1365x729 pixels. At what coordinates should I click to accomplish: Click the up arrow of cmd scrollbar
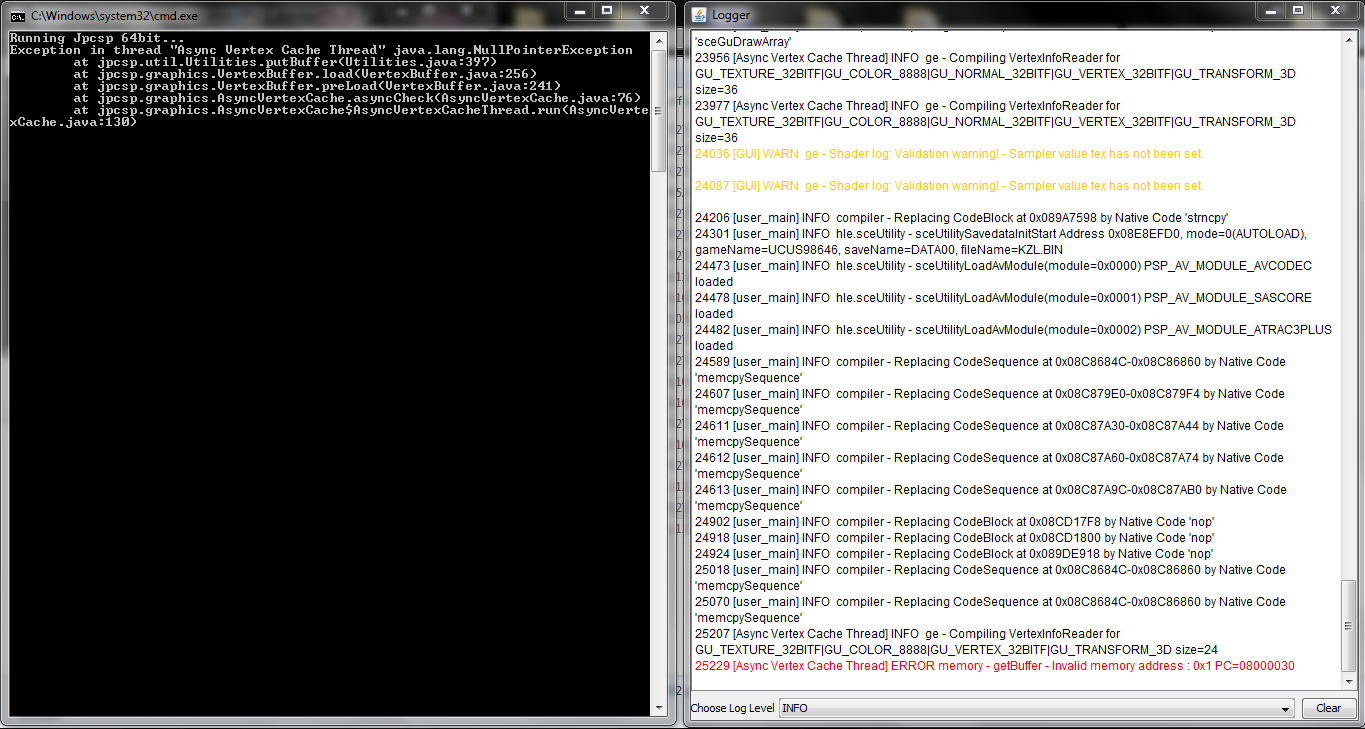click(x=658, y=40)
